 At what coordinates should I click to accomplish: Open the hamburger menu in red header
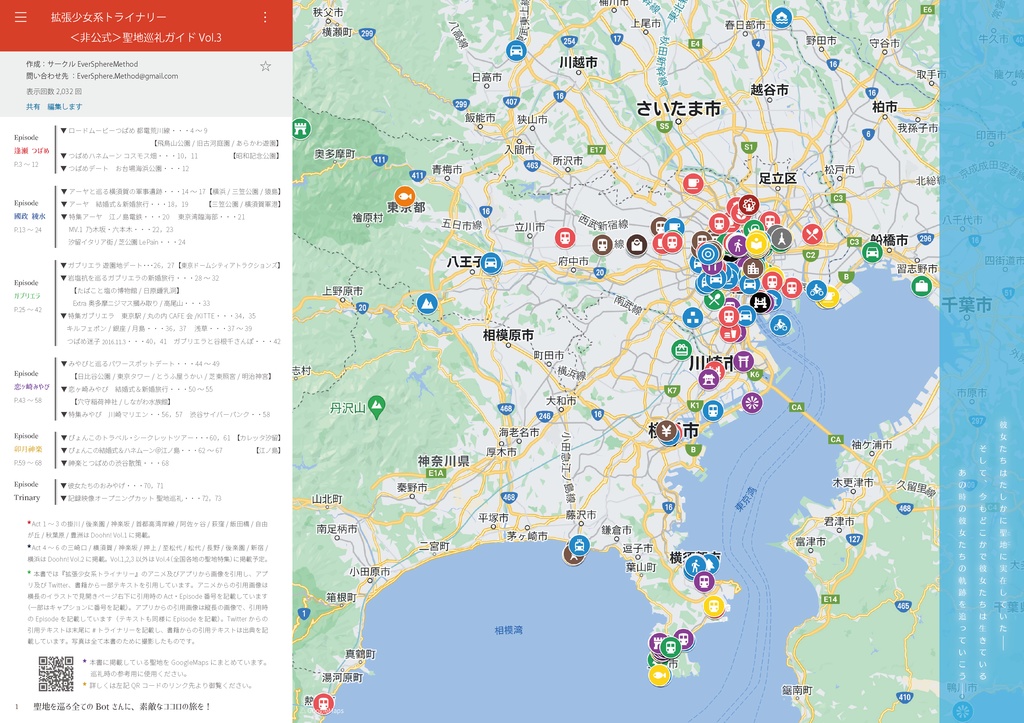click(x=21, y=17)
